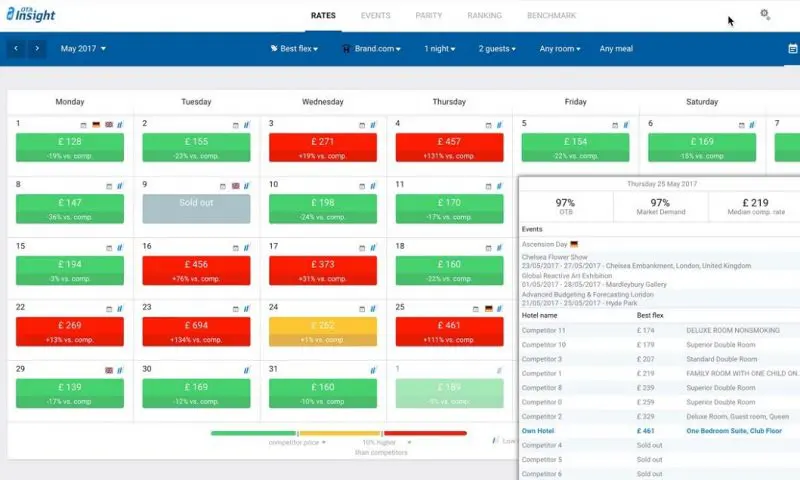Click the events calendar icon on day 8
Screen dimensions: 800x480
pos(109,186)
